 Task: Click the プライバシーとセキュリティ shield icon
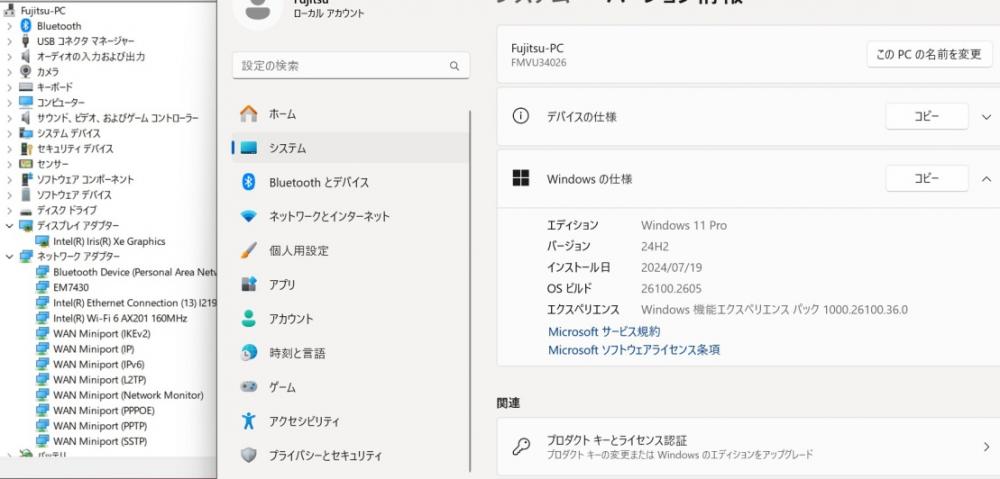tap(249, 455)
